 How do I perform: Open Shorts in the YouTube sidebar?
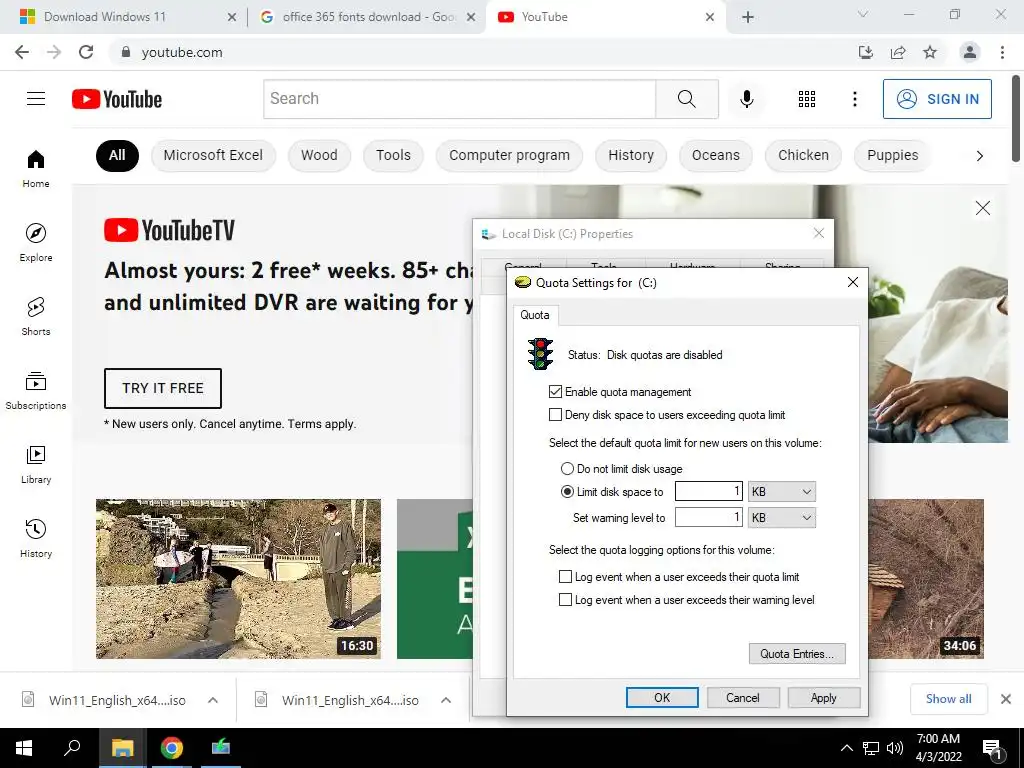36,316
